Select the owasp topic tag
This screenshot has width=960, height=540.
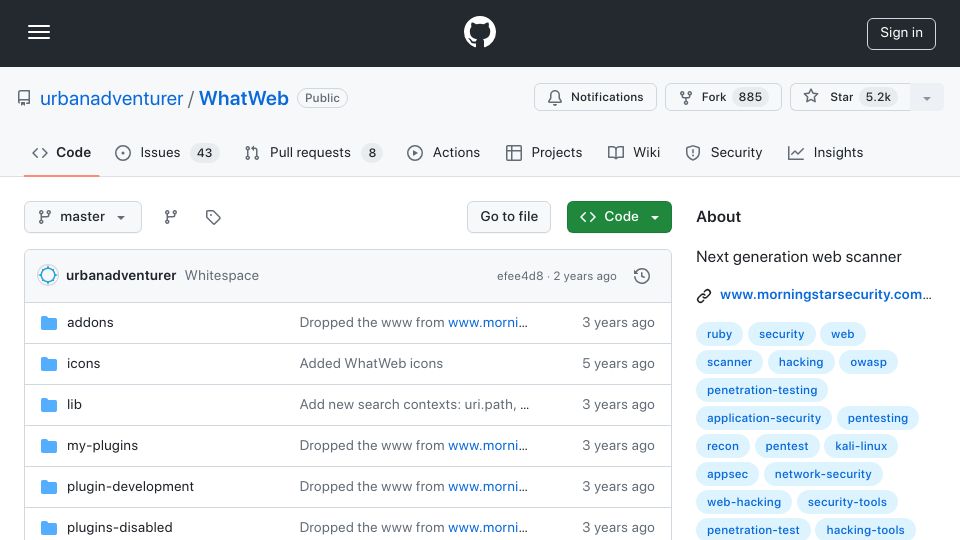tap(868, 362)
